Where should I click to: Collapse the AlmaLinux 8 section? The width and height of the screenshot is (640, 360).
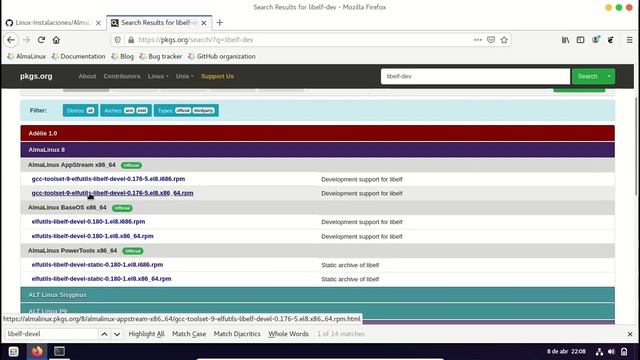[x=318, y=150]
